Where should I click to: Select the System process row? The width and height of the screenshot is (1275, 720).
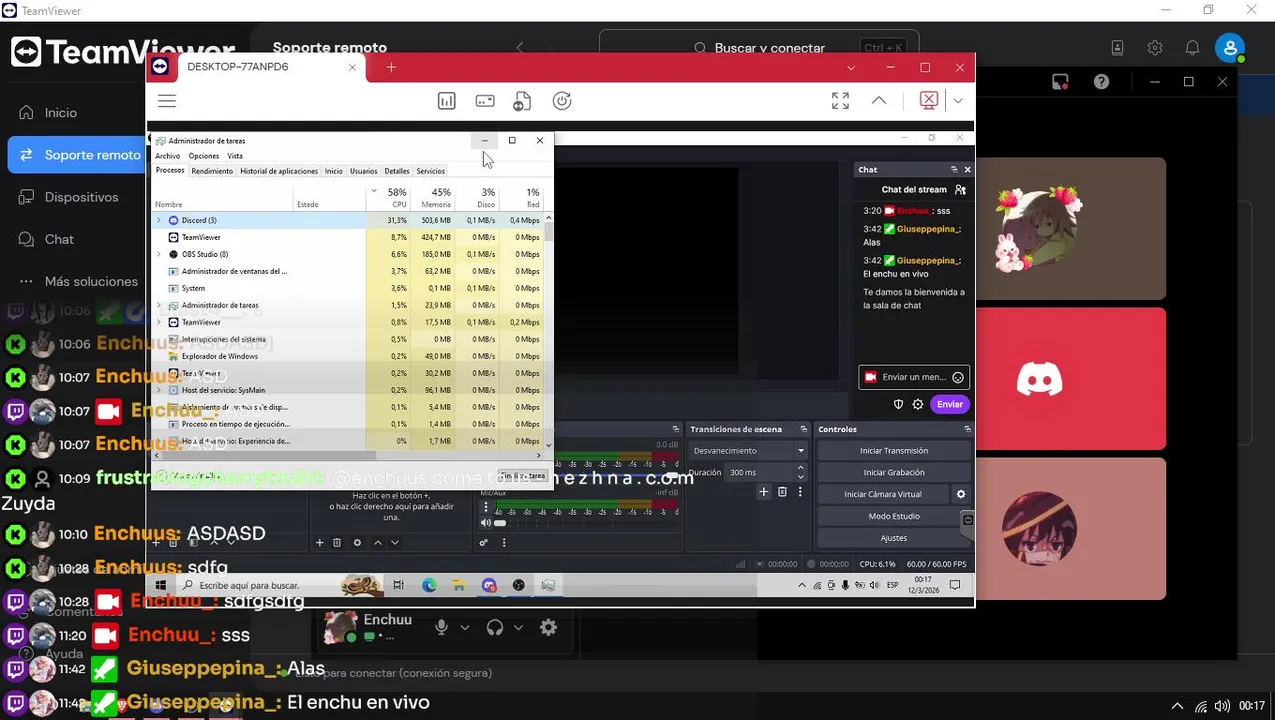347,288
